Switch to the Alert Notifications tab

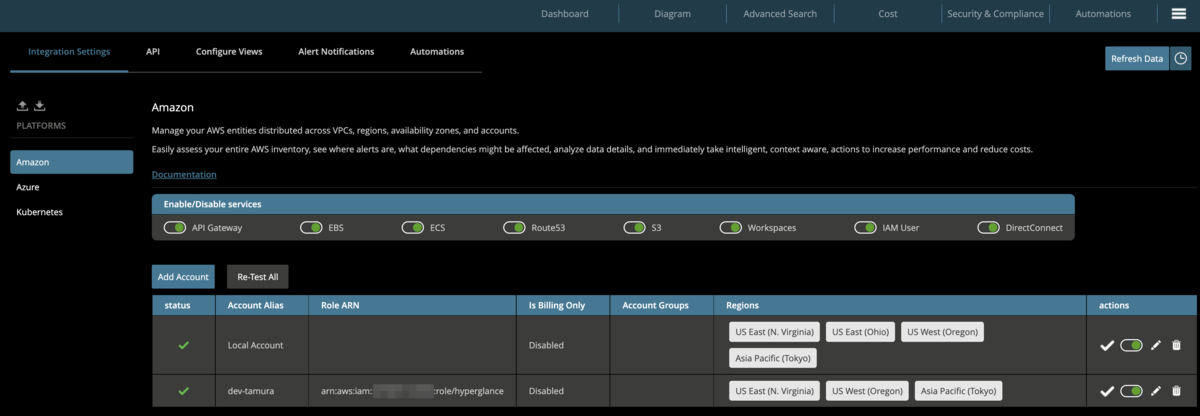[x=336, y=51]
